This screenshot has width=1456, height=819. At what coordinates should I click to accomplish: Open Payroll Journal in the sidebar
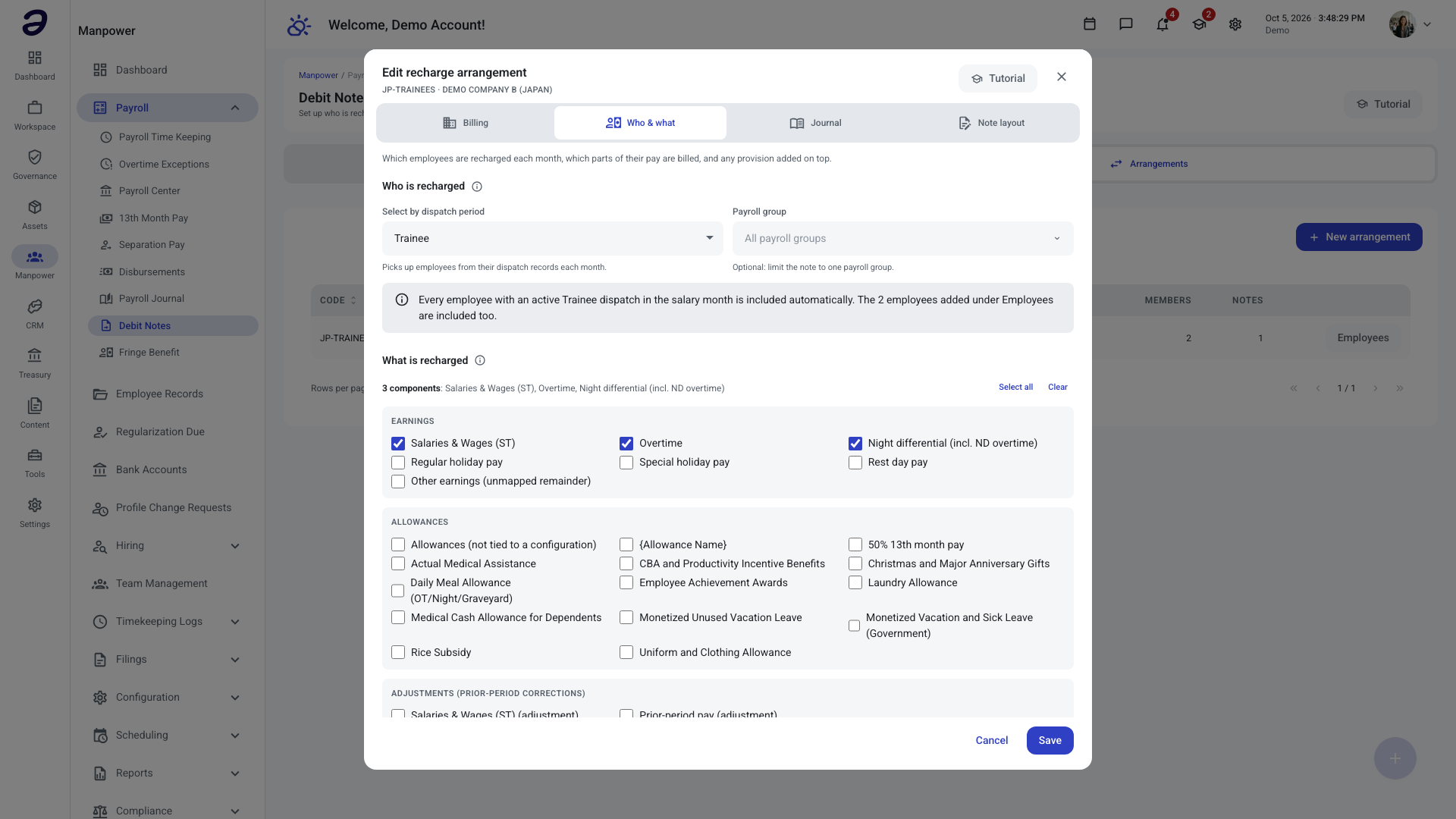(173, 299)
